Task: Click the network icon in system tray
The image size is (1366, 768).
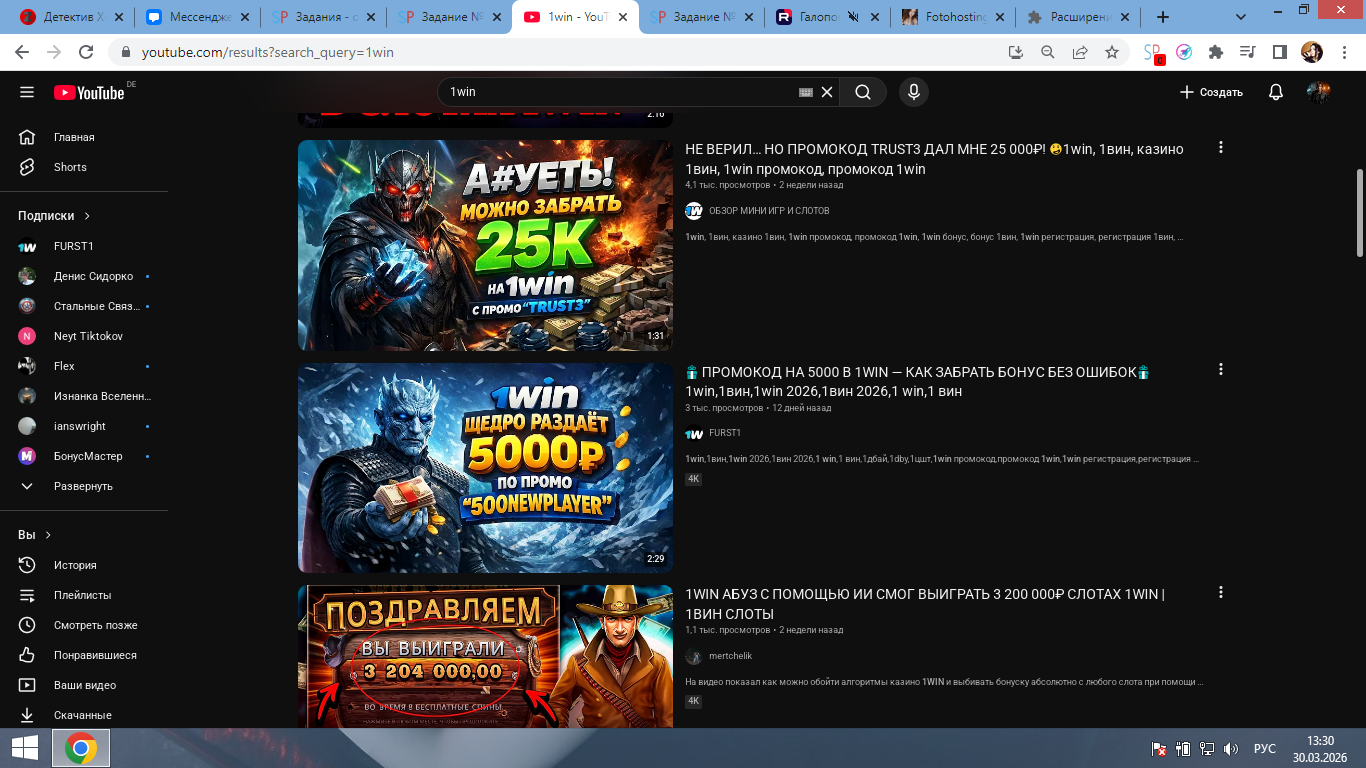Action: click(1207, 749)
